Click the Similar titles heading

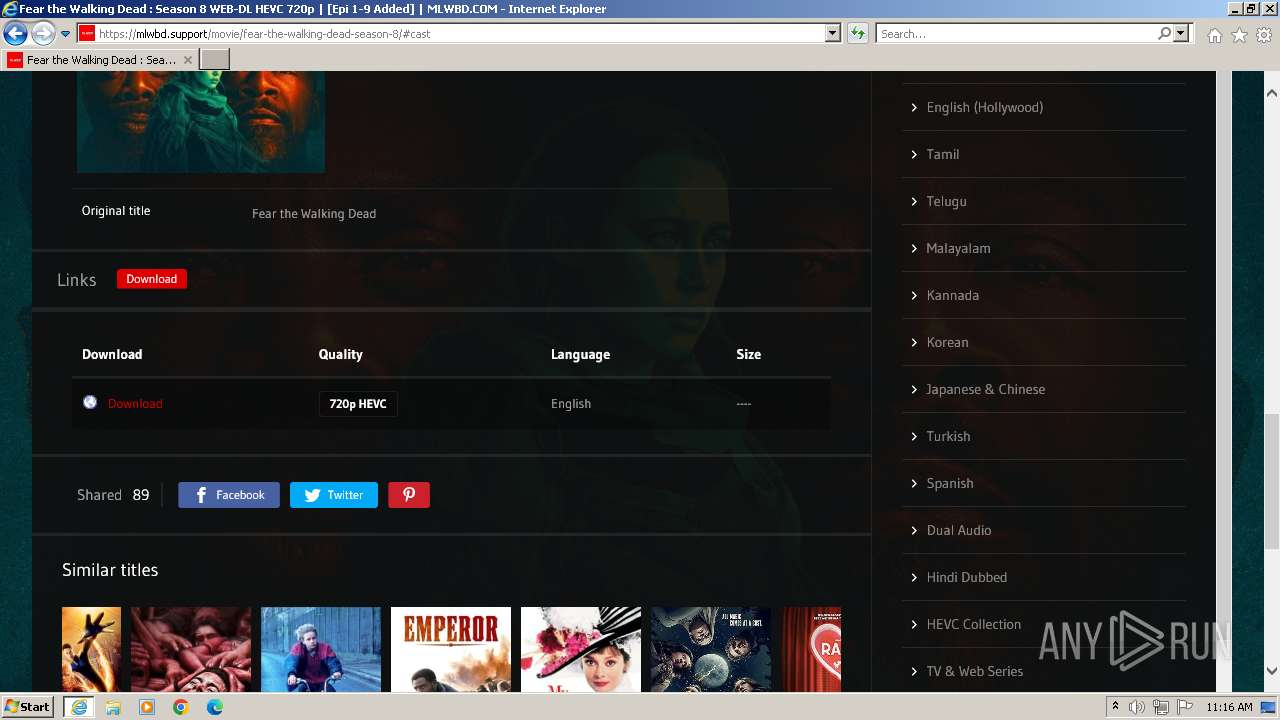point(110,570)
